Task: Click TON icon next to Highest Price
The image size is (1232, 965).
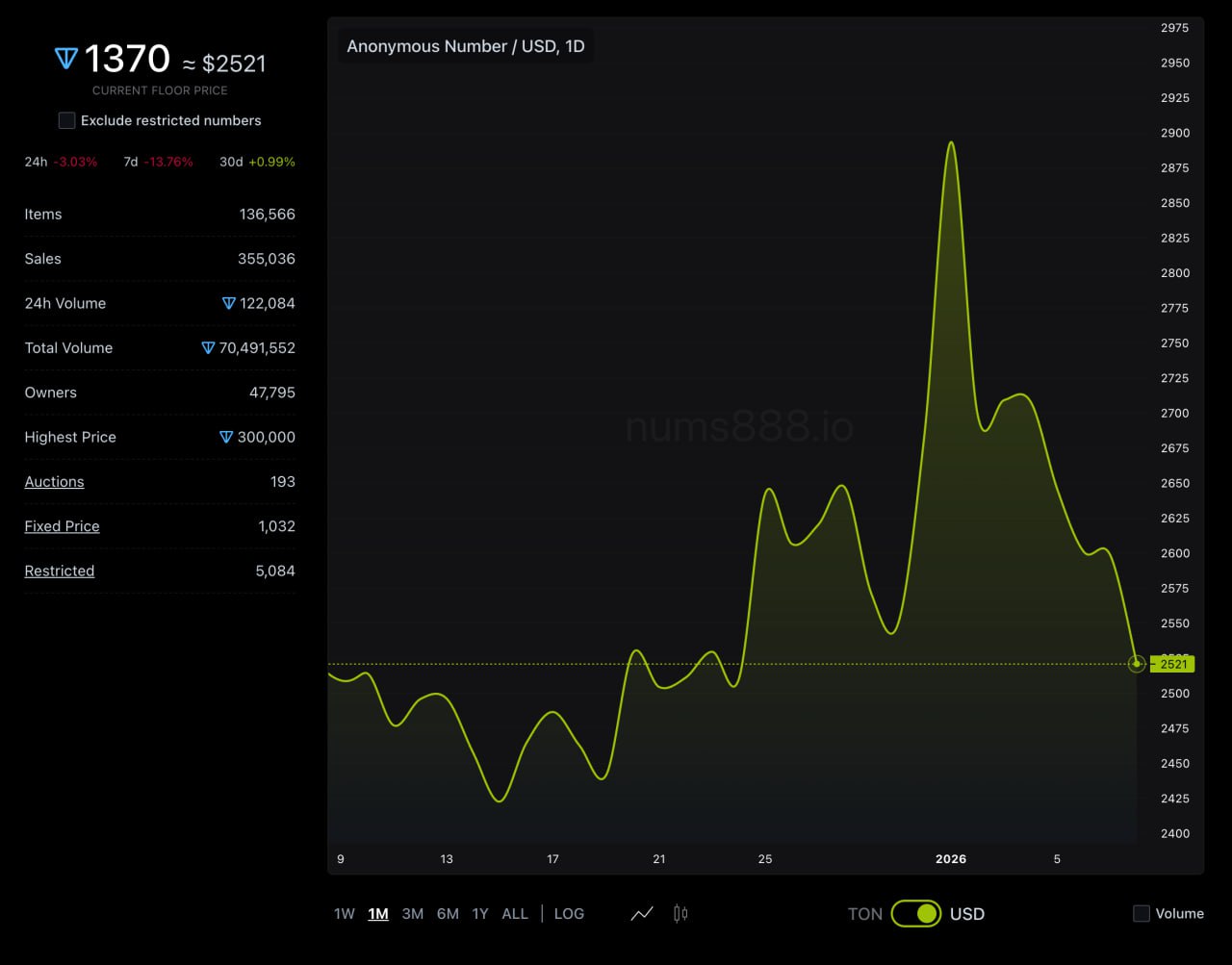Action: pyautogui.click(x=226, y=437)
